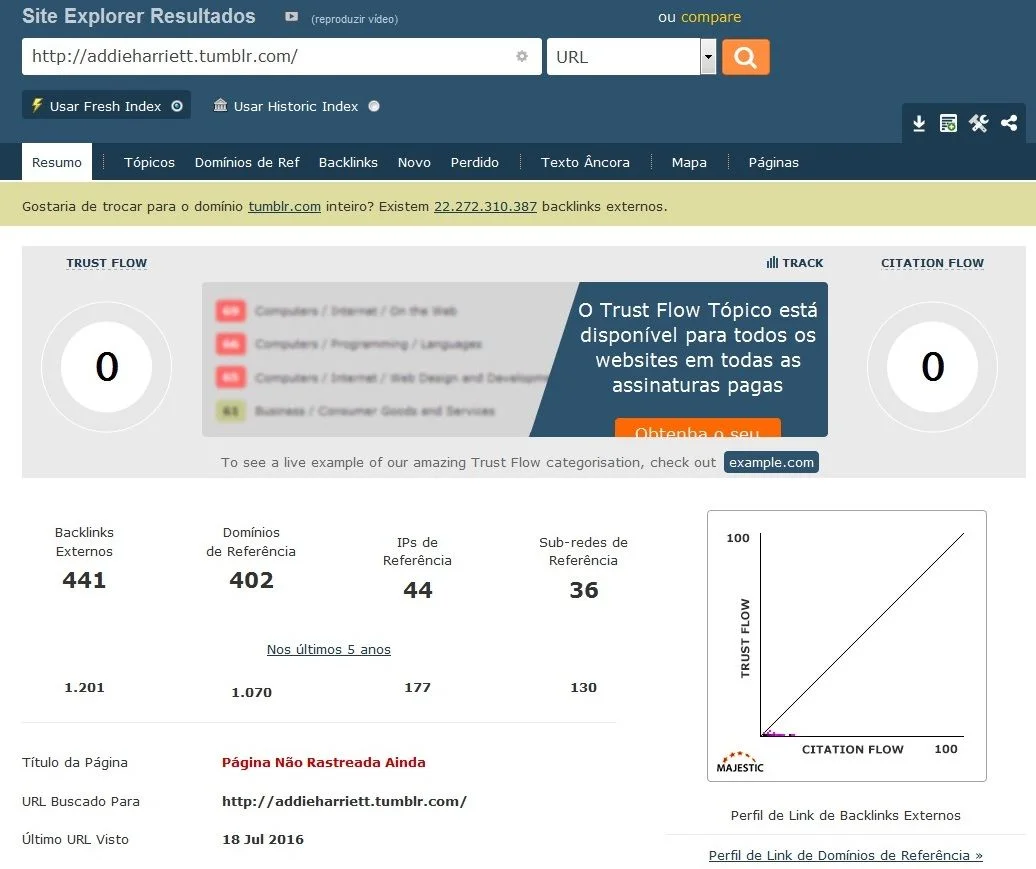Click the example.com button
The height and width of the screenshot is (869, 1036).
[771, 462]
